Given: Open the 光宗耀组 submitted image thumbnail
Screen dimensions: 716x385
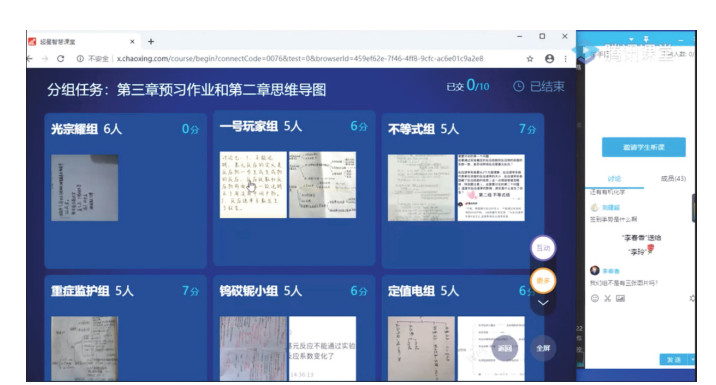Looking at the screenshot, I should click(x=84, y=188).
